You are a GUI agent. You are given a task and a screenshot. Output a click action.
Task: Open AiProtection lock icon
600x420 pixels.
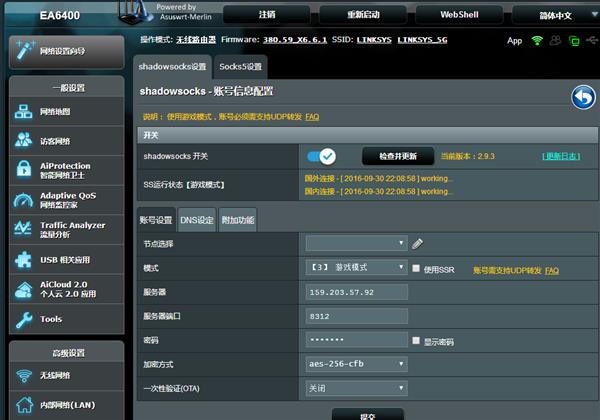click(24, 169)
